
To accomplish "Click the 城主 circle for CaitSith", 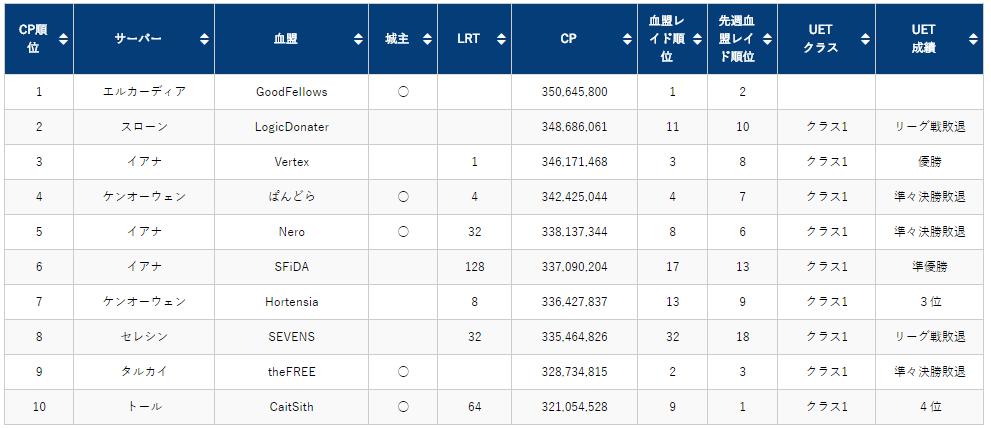I will pyautogui.click(x=403, y=407).
